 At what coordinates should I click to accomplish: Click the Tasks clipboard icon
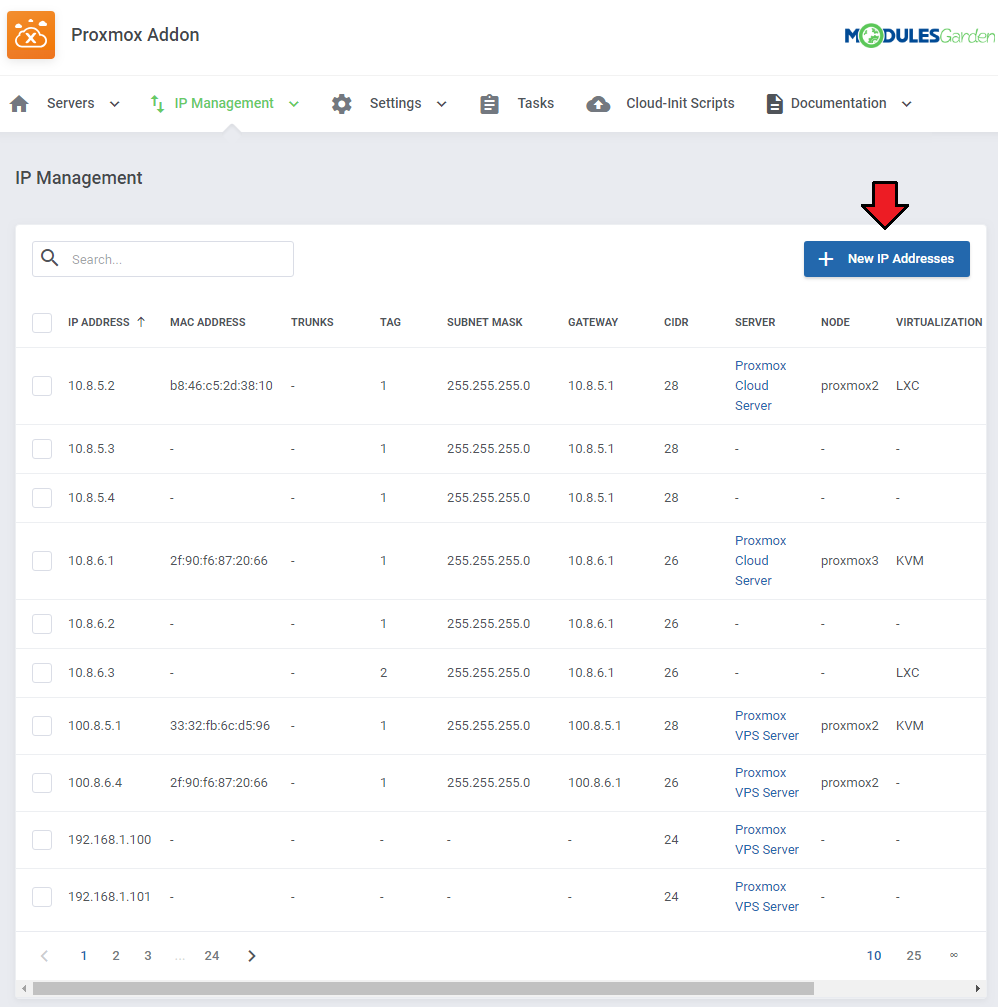click(x=489, y=103)
